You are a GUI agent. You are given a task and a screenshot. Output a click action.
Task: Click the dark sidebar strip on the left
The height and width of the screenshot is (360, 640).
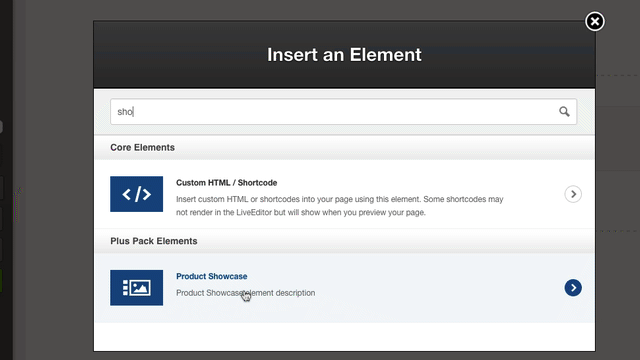(7, 180)
